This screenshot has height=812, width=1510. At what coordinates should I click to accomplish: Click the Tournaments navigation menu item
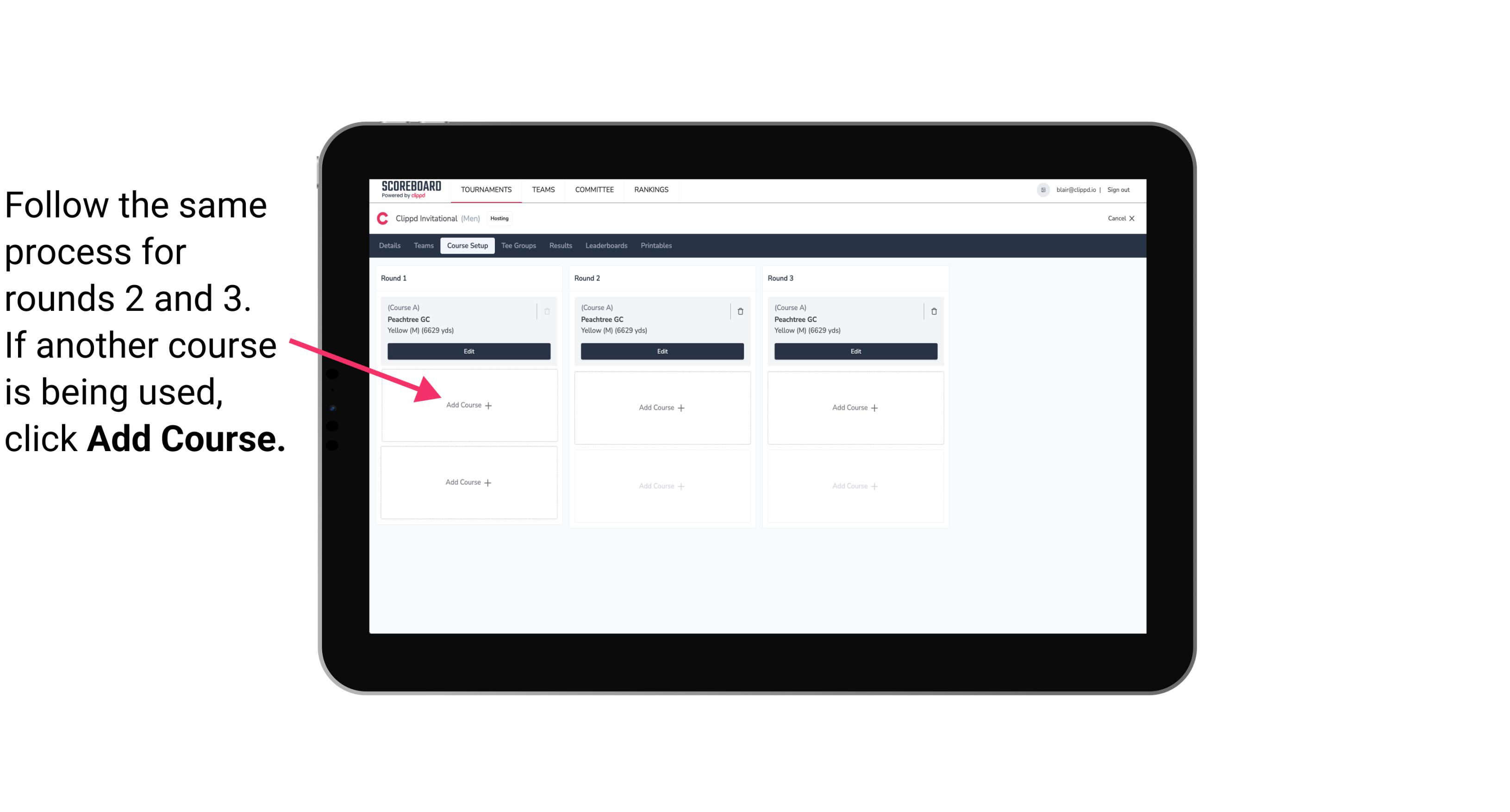point(487,189)
